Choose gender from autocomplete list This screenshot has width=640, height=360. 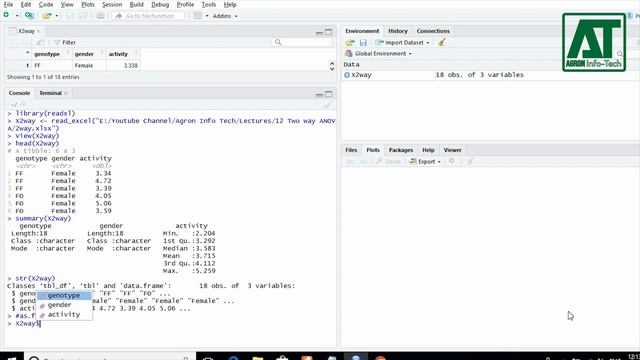pyautogui.click(x=64, y=305)
